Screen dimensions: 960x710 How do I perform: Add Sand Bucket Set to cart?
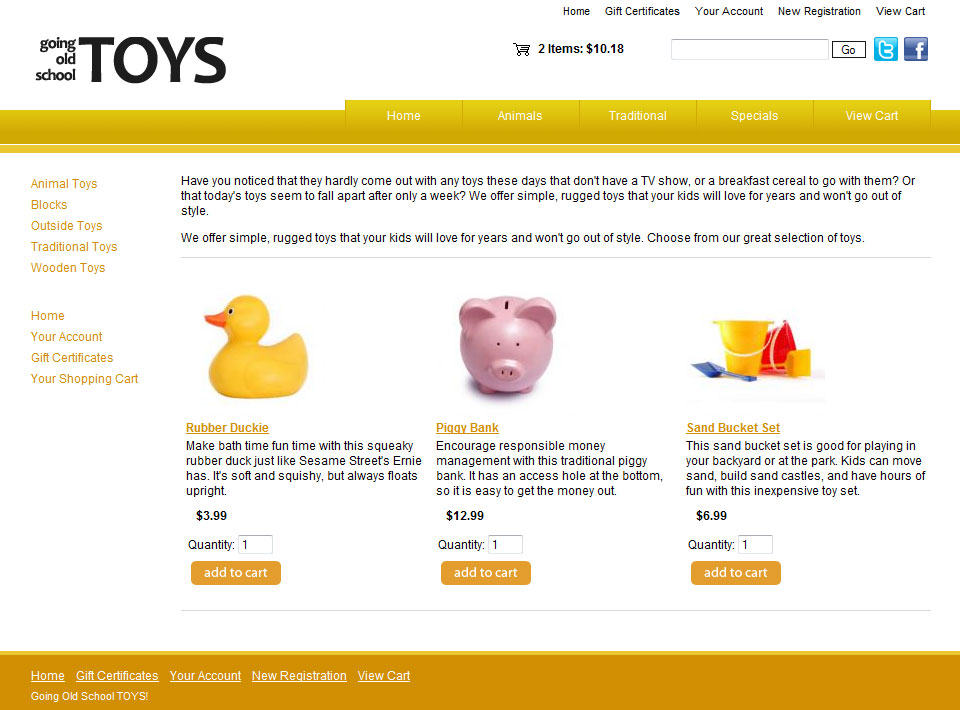click(x=735, y=573)
